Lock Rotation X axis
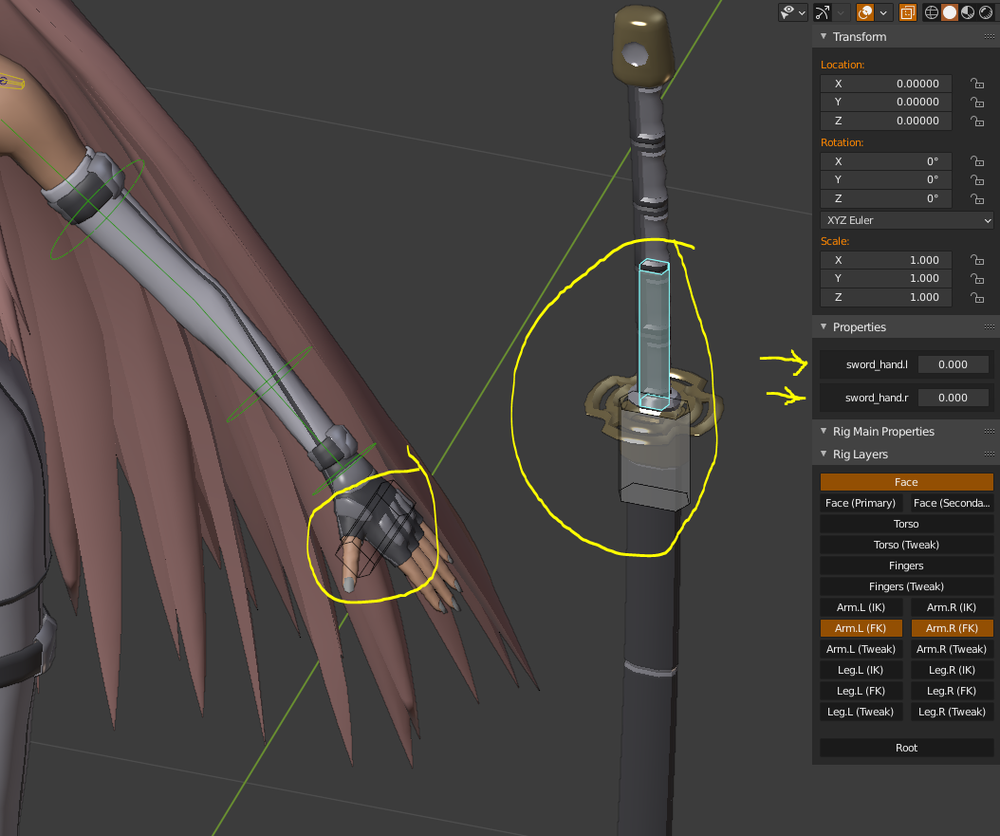The image size is (1000, 836). (977, 161)
